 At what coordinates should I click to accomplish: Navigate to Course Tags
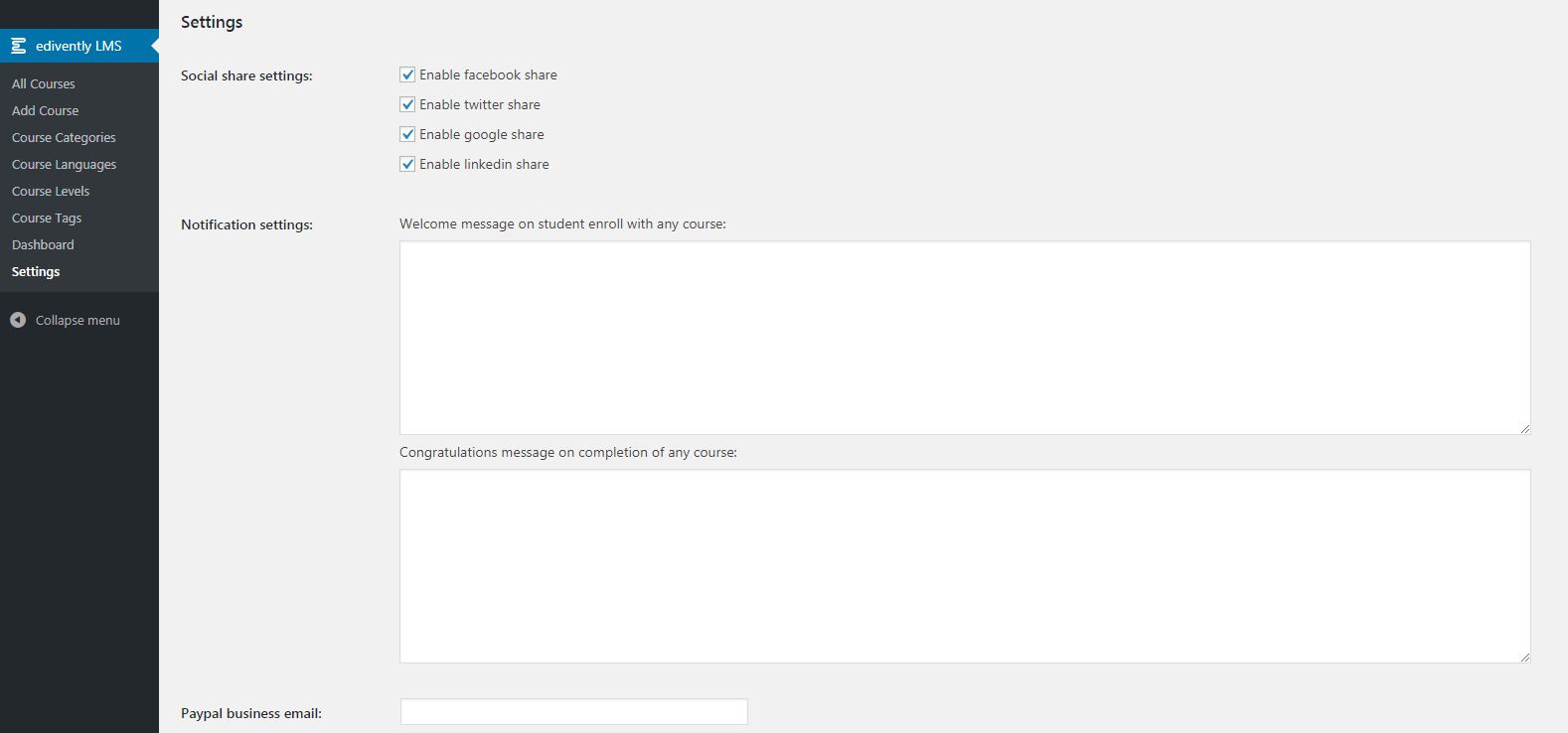pyautogui.click(x=47, y=218)
